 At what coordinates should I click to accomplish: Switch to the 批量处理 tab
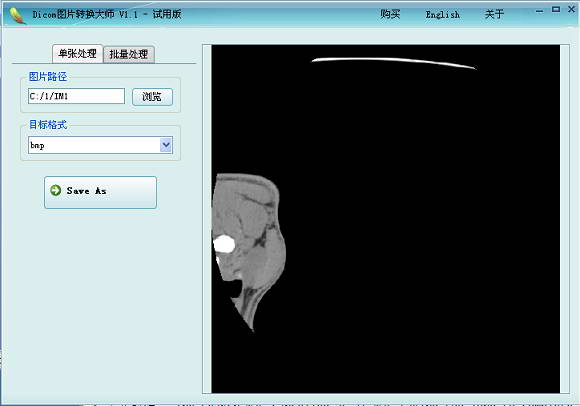tap(129, 55)
